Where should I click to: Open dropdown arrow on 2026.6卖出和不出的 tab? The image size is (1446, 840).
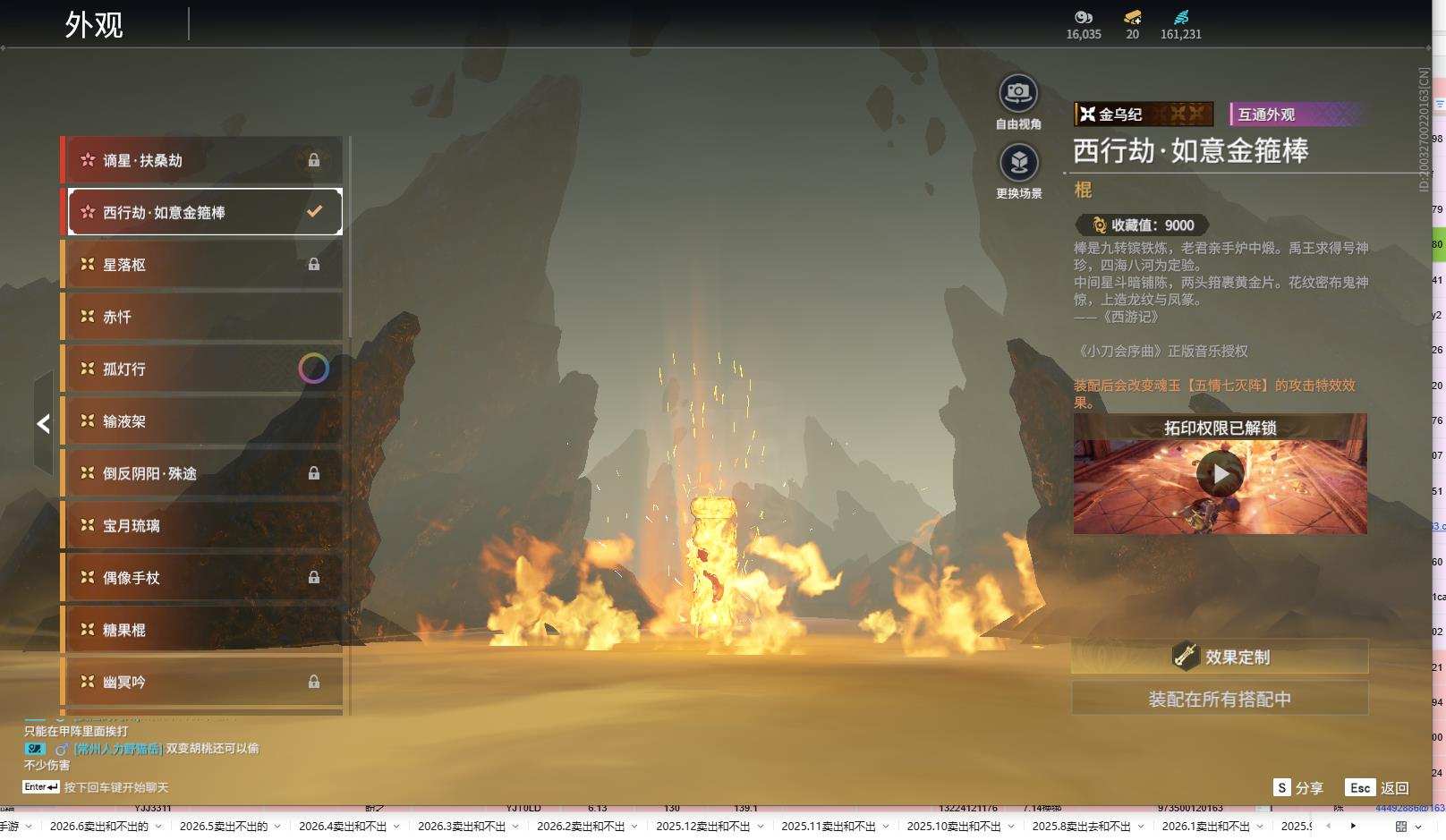(x=157, y=826)
